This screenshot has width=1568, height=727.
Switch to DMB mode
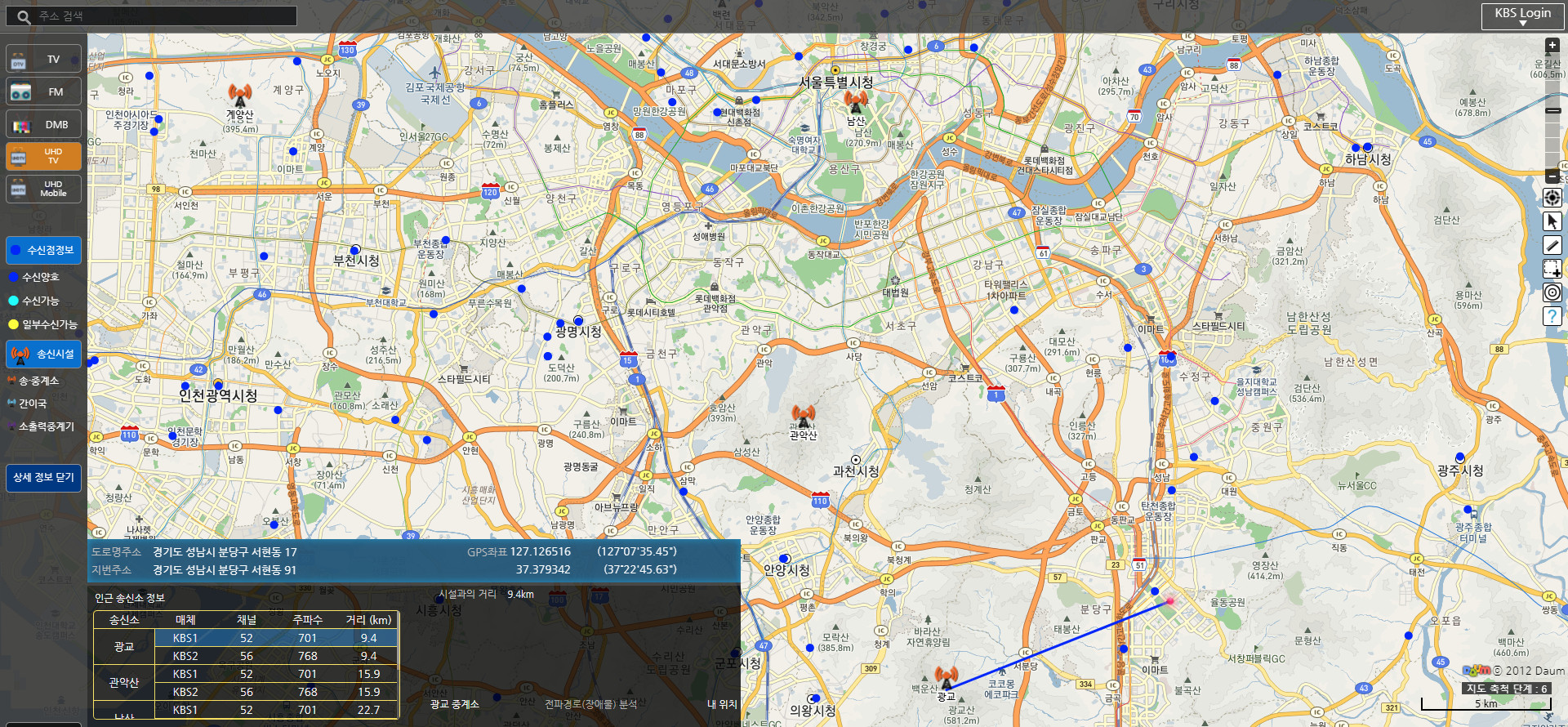[x=43, y=124]
